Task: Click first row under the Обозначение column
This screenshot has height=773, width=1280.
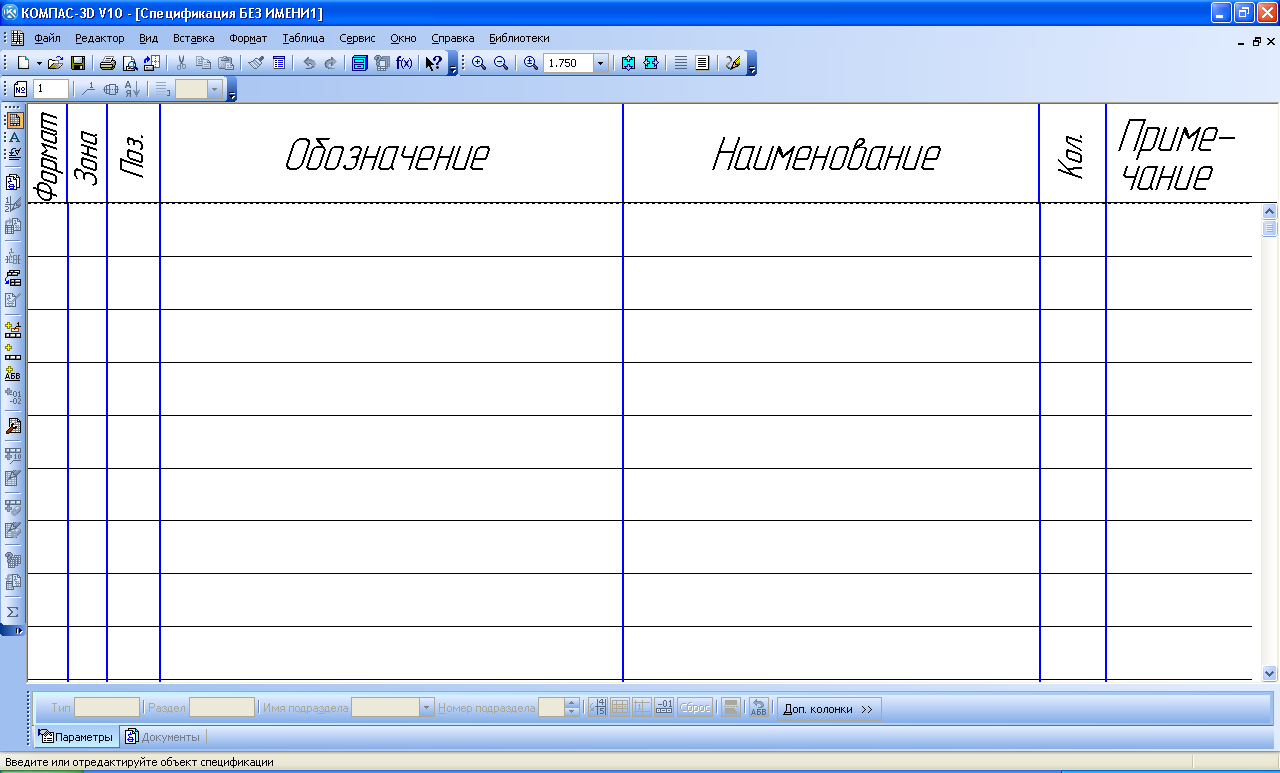Action: tap(391, 230)
